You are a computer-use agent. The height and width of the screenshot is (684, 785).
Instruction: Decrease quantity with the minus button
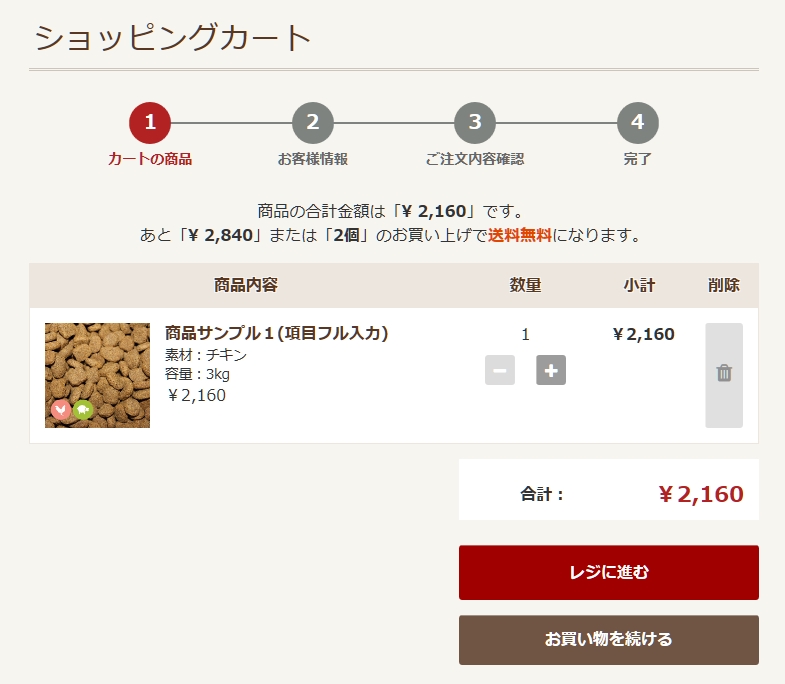point(500,370)
